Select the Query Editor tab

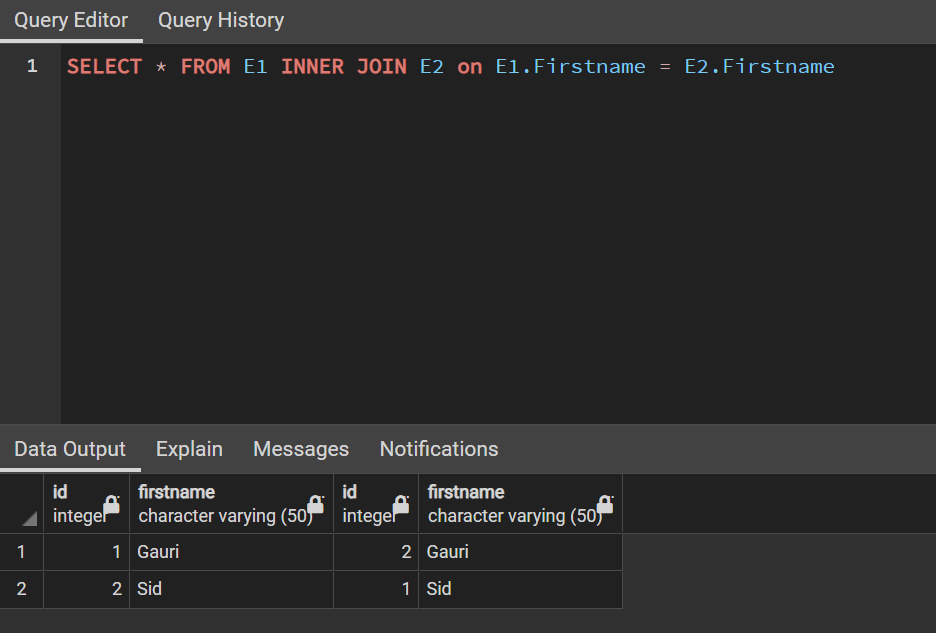[71, 20]
